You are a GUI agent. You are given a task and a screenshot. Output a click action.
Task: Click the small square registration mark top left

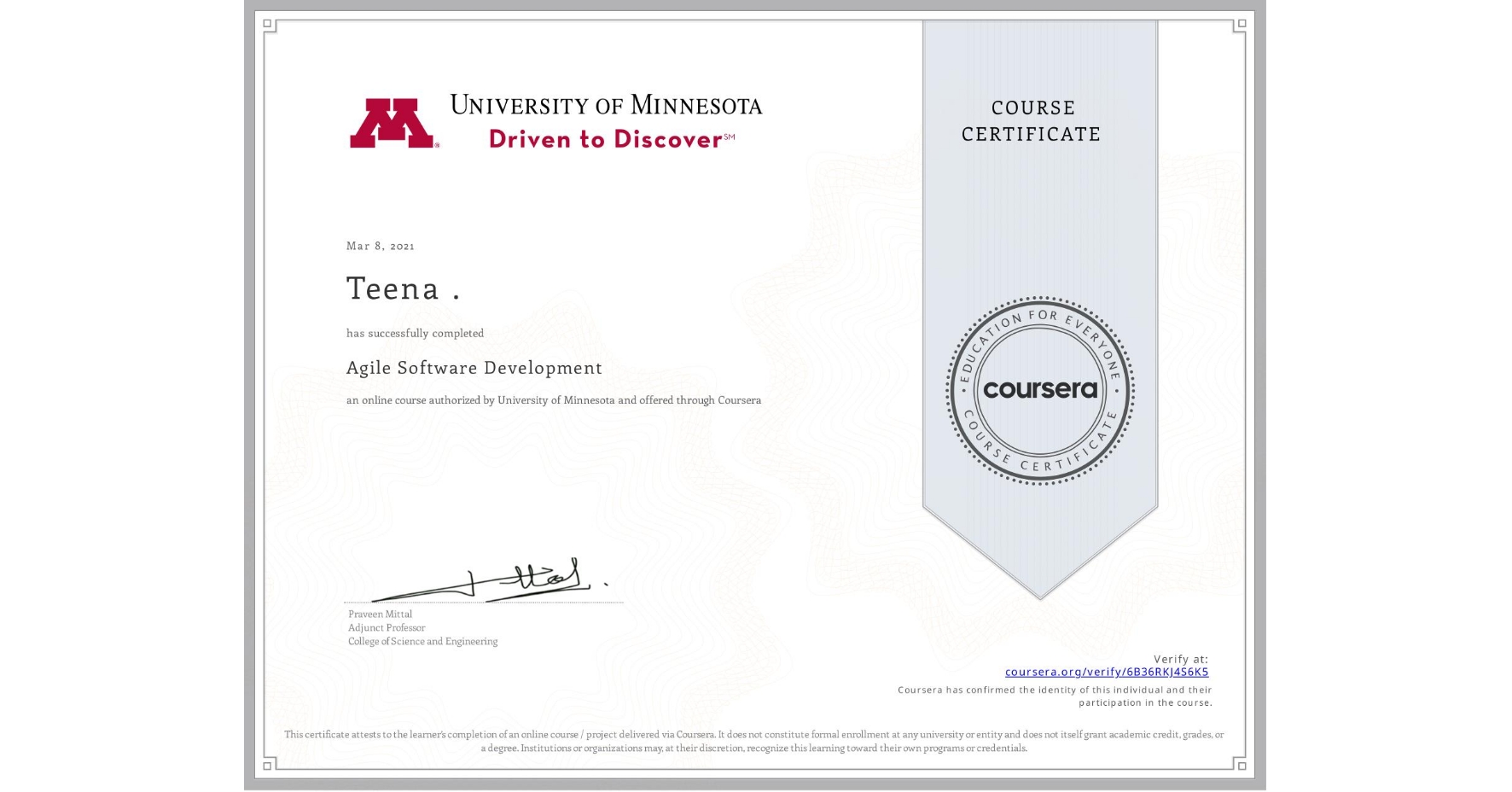click(269, 26)
